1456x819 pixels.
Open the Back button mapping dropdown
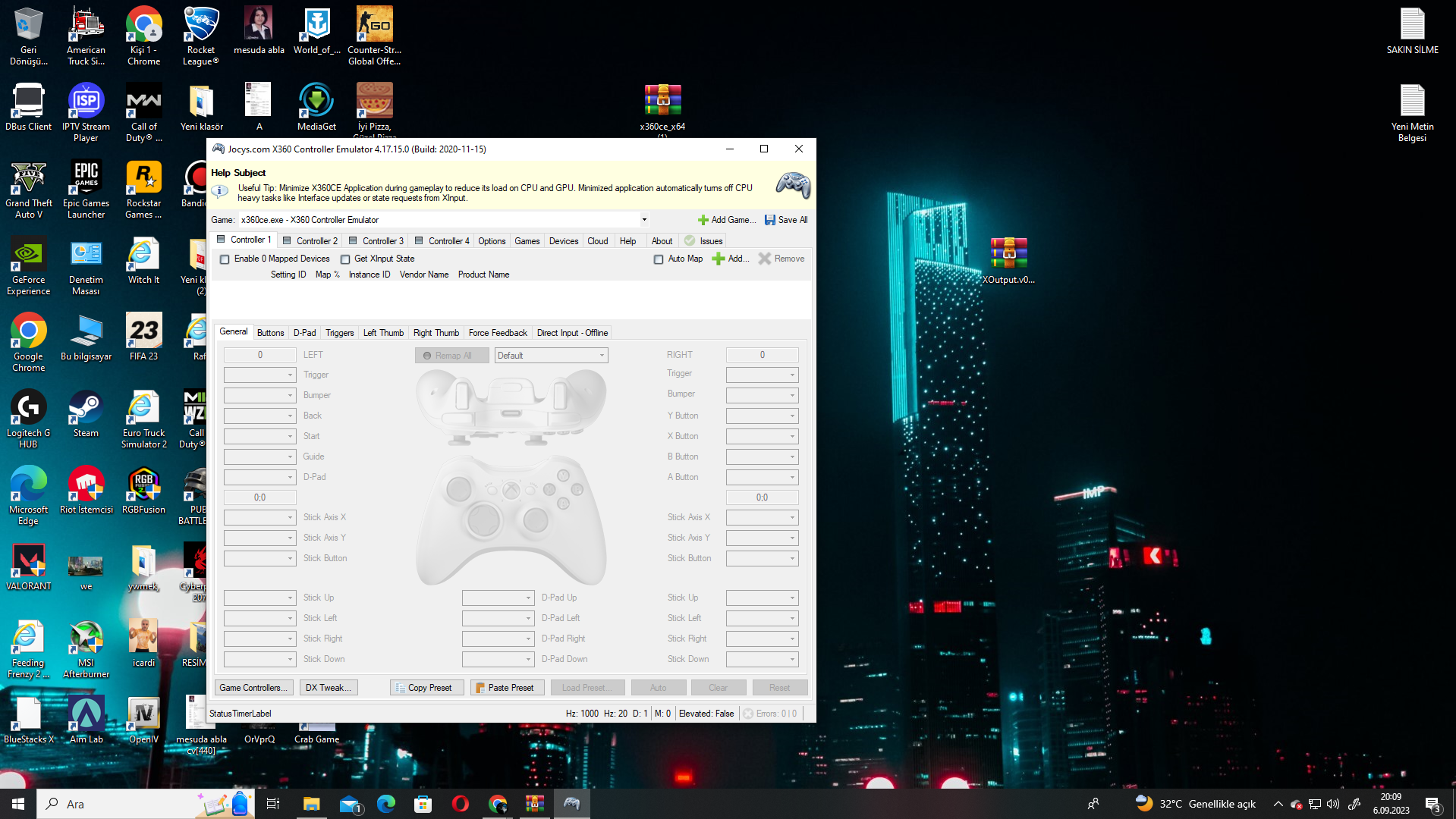(259, 416)
